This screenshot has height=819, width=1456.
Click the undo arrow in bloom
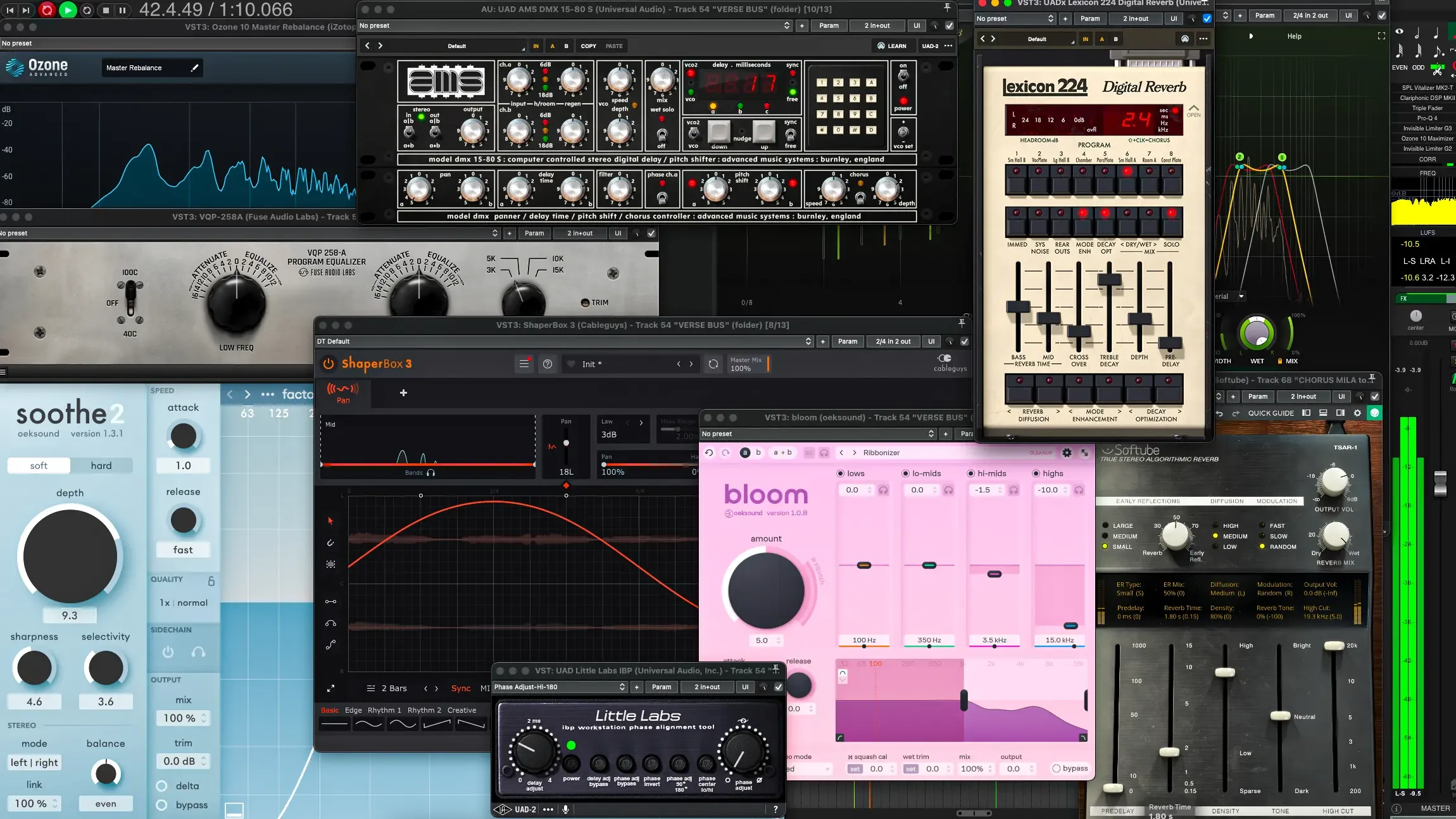coord(709,453)
